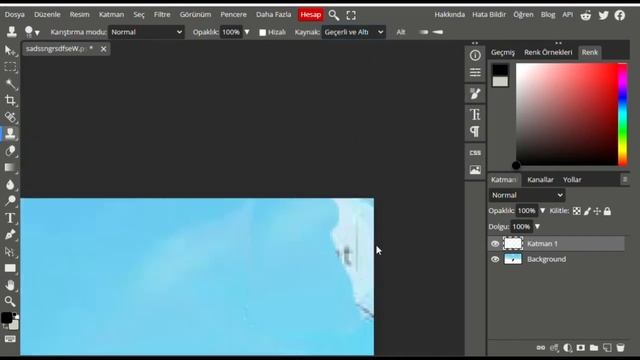Toggle lock position icon
The image size is (640, 360).
tap(597, 211)
